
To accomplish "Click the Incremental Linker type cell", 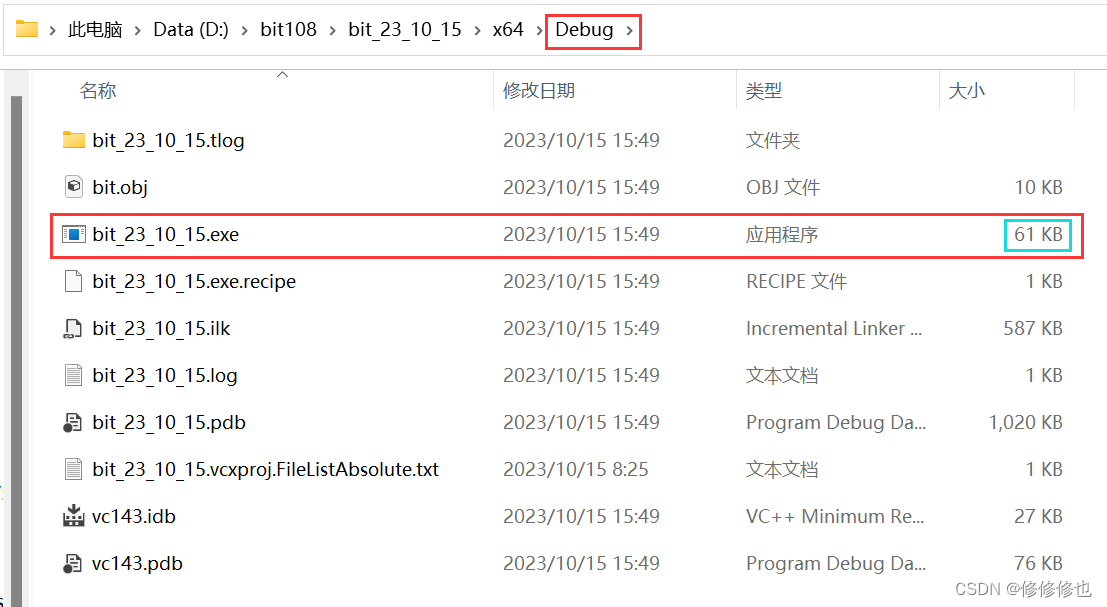I will 834,328.
